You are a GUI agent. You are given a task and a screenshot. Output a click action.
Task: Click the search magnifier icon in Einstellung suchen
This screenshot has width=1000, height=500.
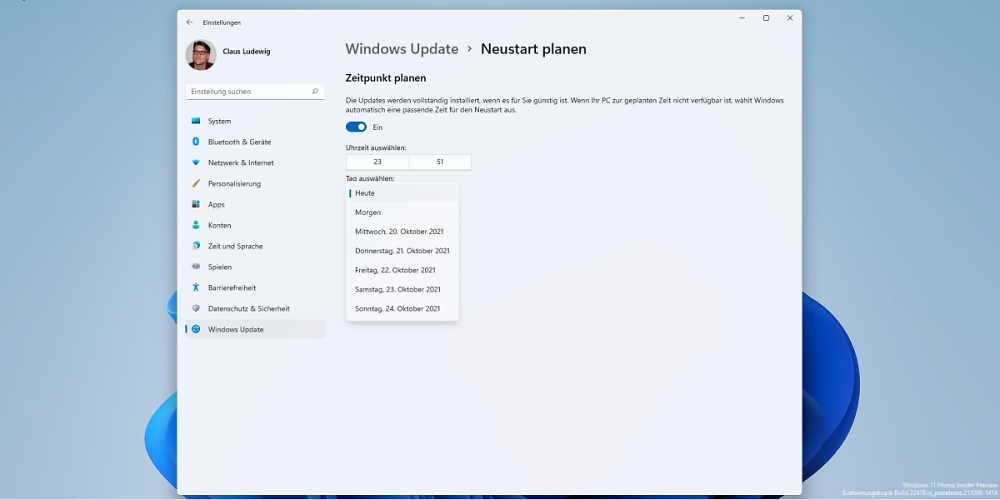314,91
